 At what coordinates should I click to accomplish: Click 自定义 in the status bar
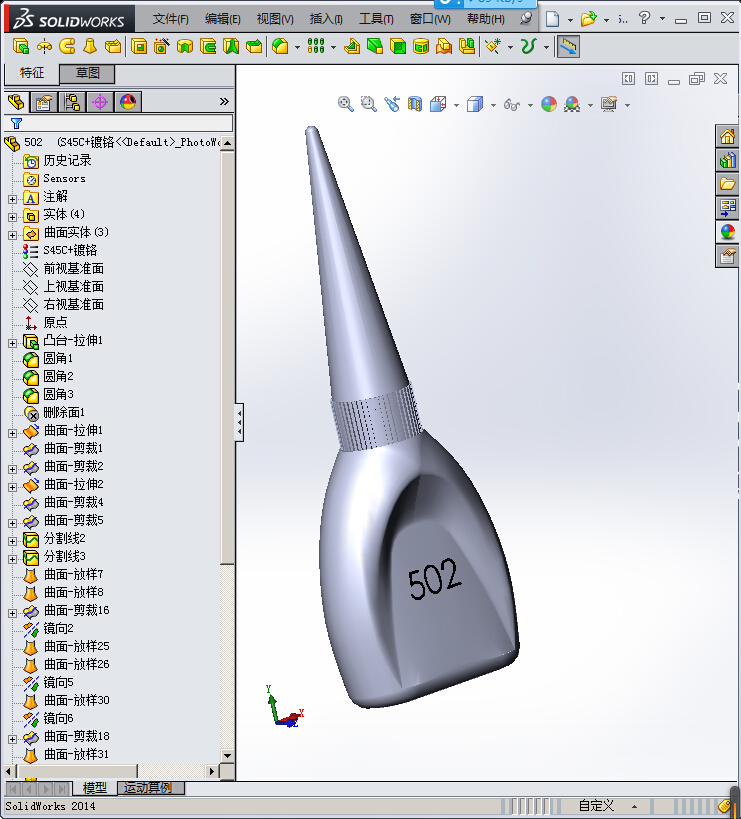(596, 805)
